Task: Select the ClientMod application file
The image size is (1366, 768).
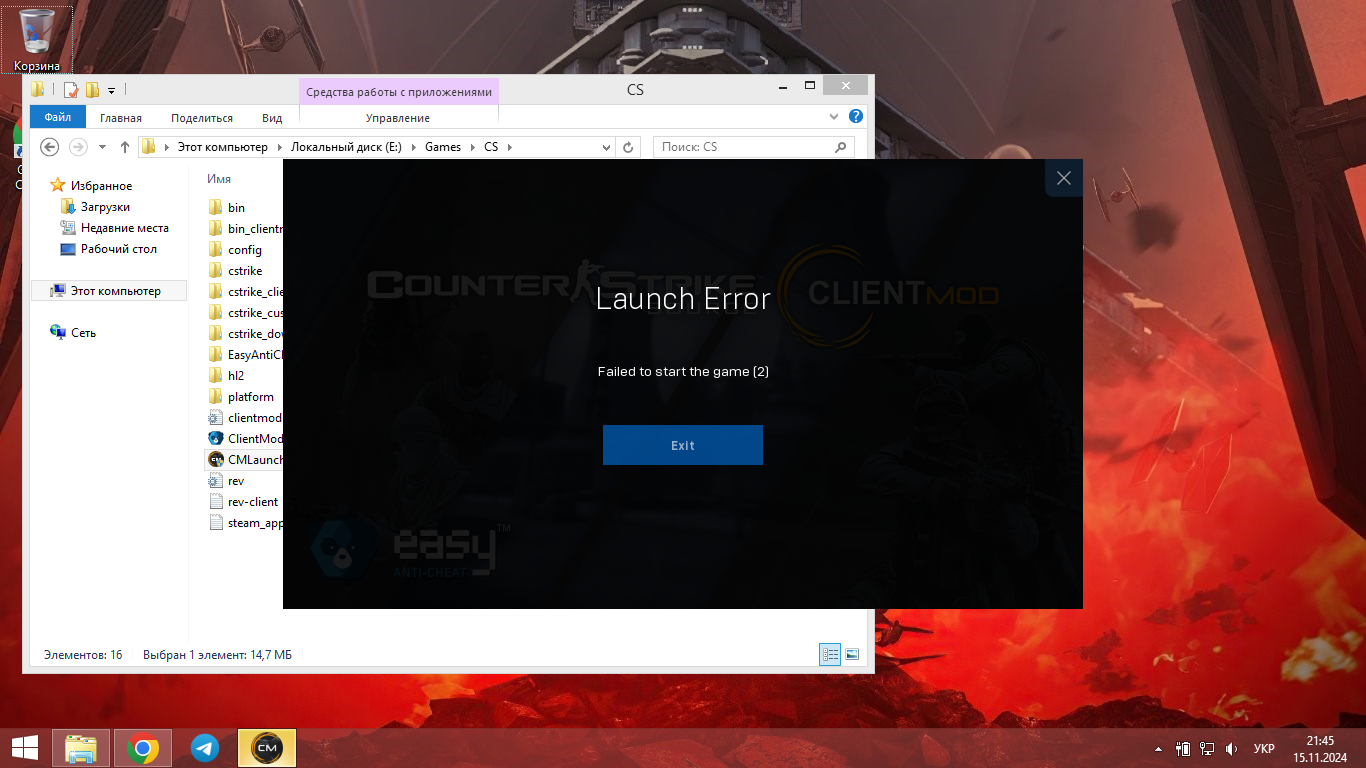Action: pyautogui.click(x=246, y=439)
